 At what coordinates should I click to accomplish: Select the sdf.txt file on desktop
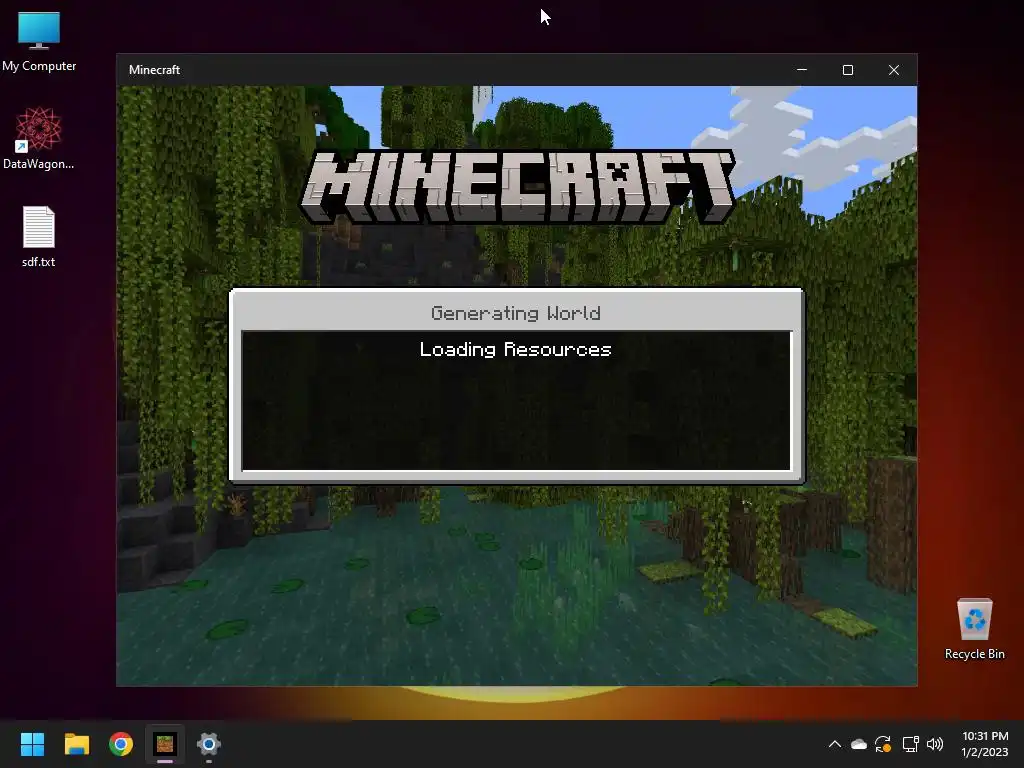(39, 236)
